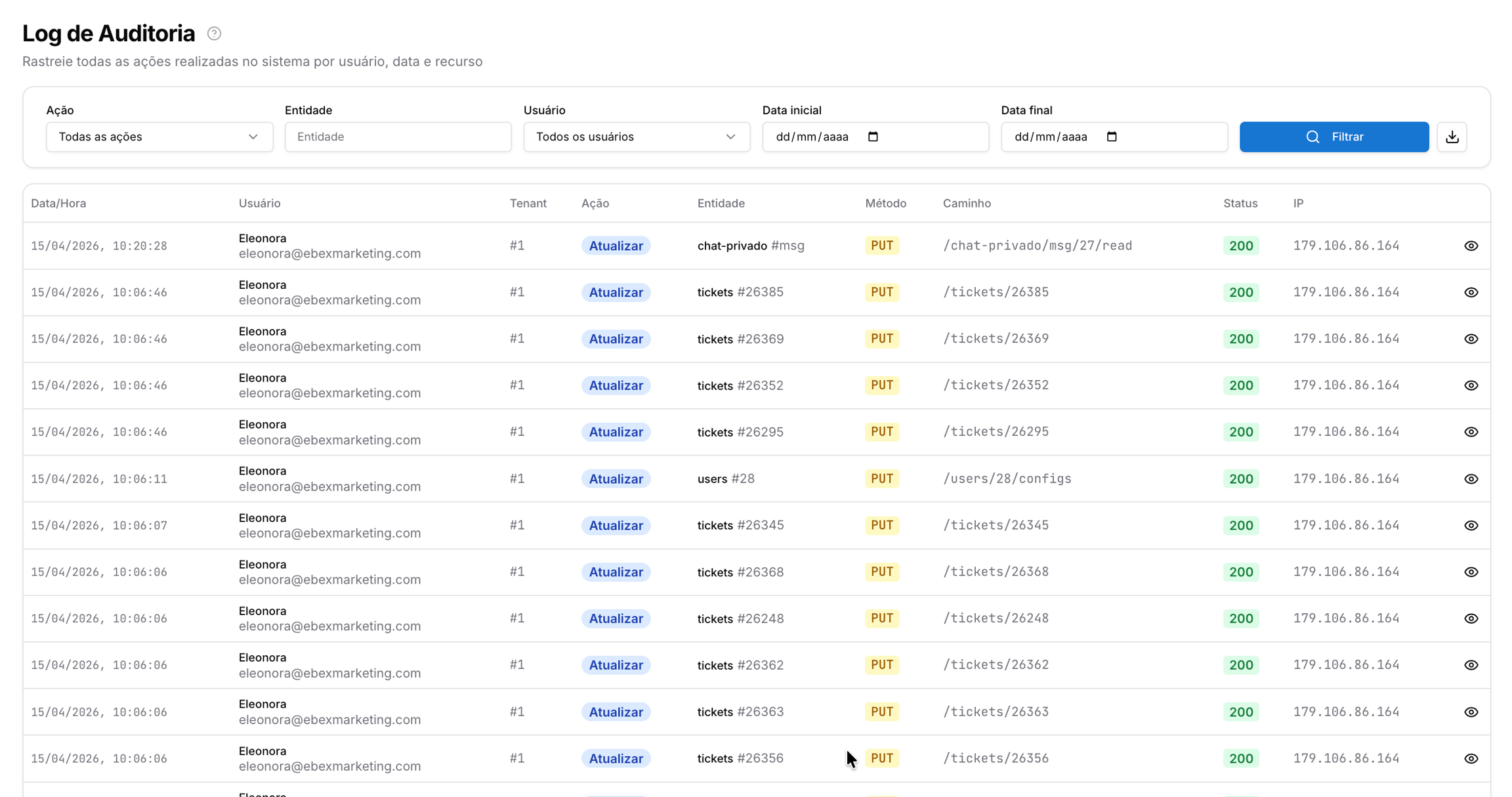The image size is (1512, 797).
Task: View details of tickets #26368 entry
Action: 1471,572
